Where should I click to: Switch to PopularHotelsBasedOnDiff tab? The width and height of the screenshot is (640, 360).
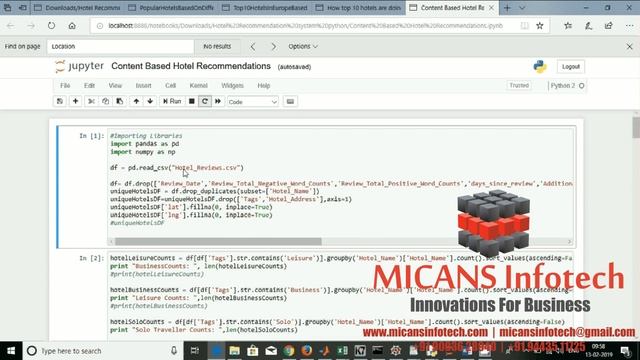pos(171,8)
